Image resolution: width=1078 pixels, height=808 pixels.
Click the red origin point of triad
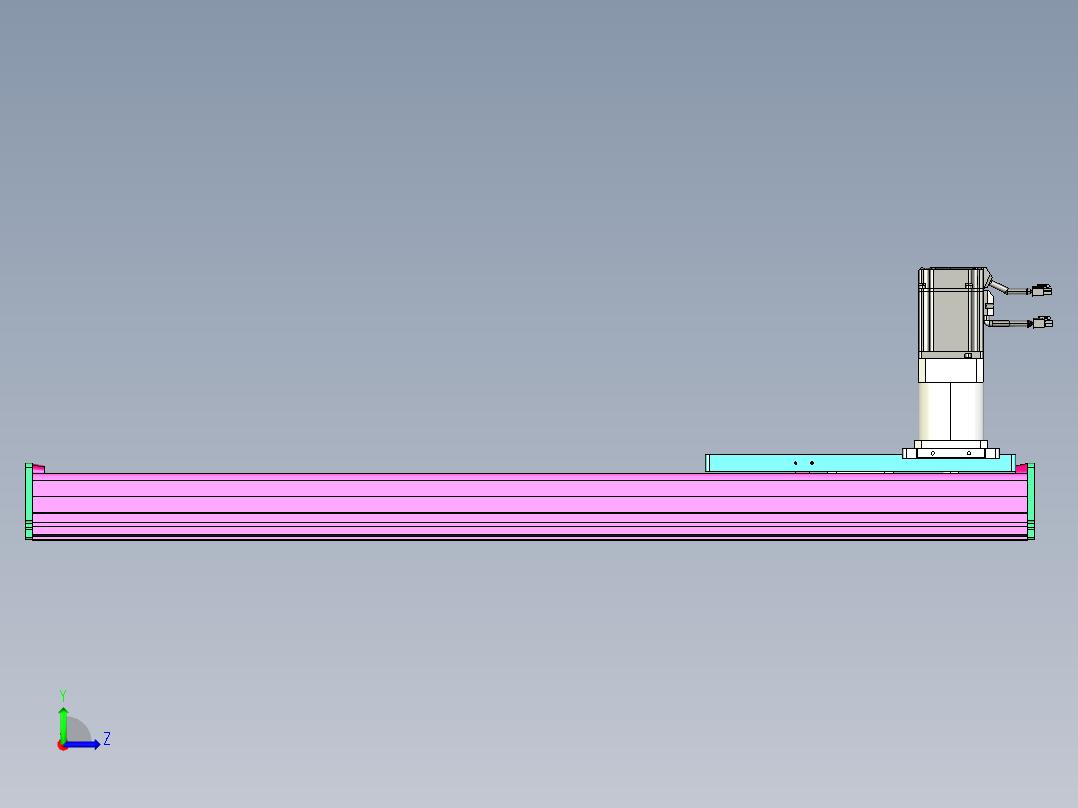(63, 745)
